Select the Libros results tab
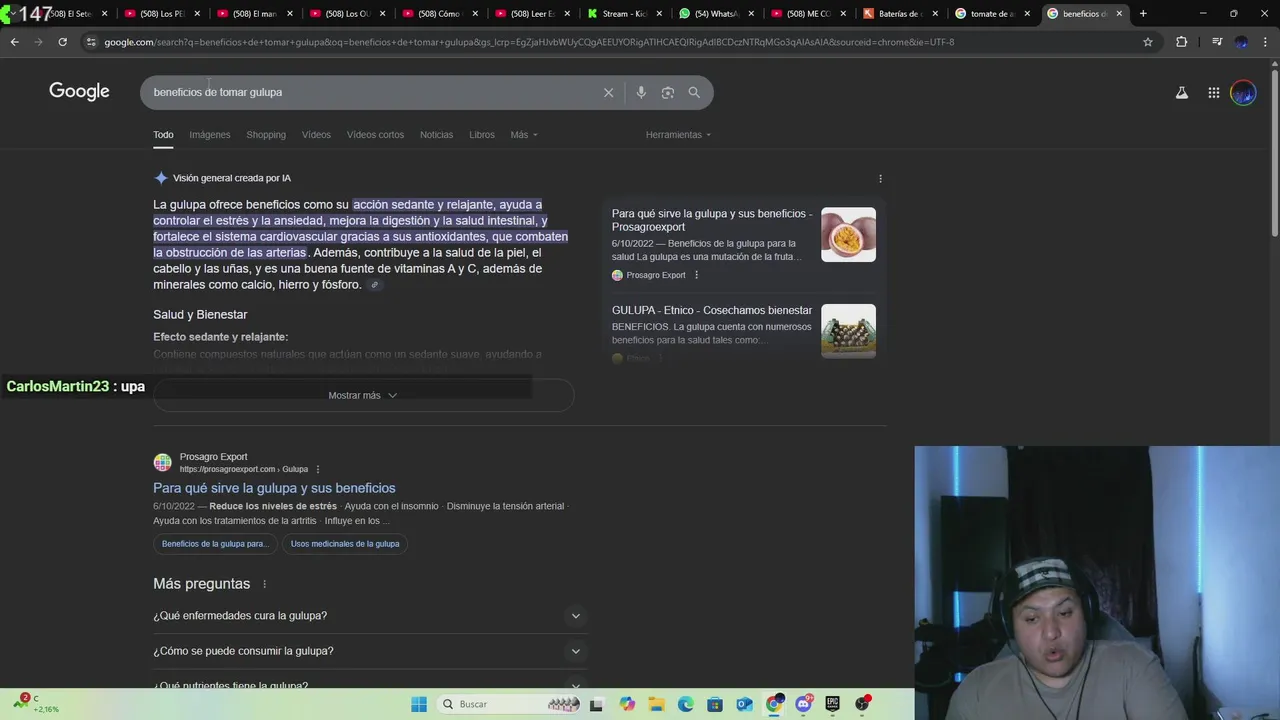The height and width of the screenshot is (720, 1280). pyautogui.click(x=482, y=134)
